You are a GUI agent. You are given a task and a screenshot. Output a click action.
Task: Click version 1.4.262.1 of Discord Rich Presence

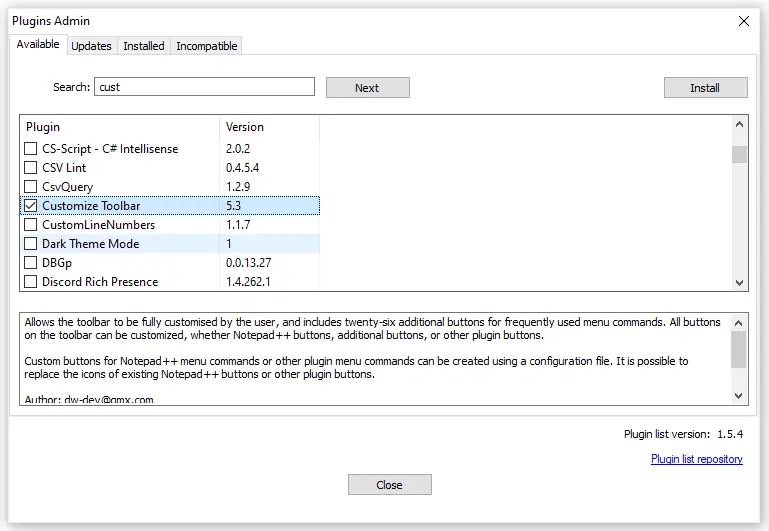click(x=248, y=282)
